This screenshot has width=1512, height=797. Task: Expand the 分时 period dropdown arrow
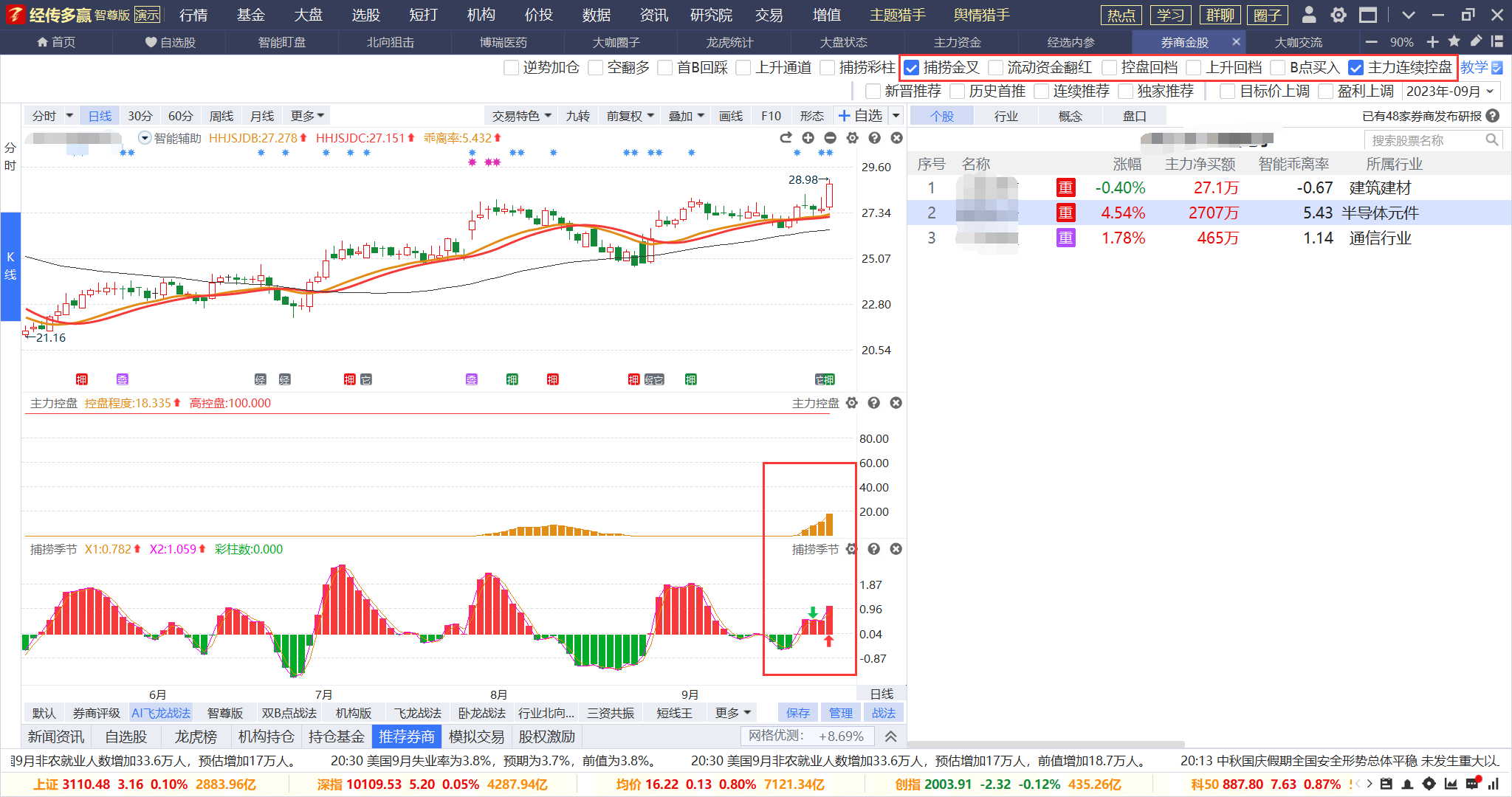coord(69,116)
